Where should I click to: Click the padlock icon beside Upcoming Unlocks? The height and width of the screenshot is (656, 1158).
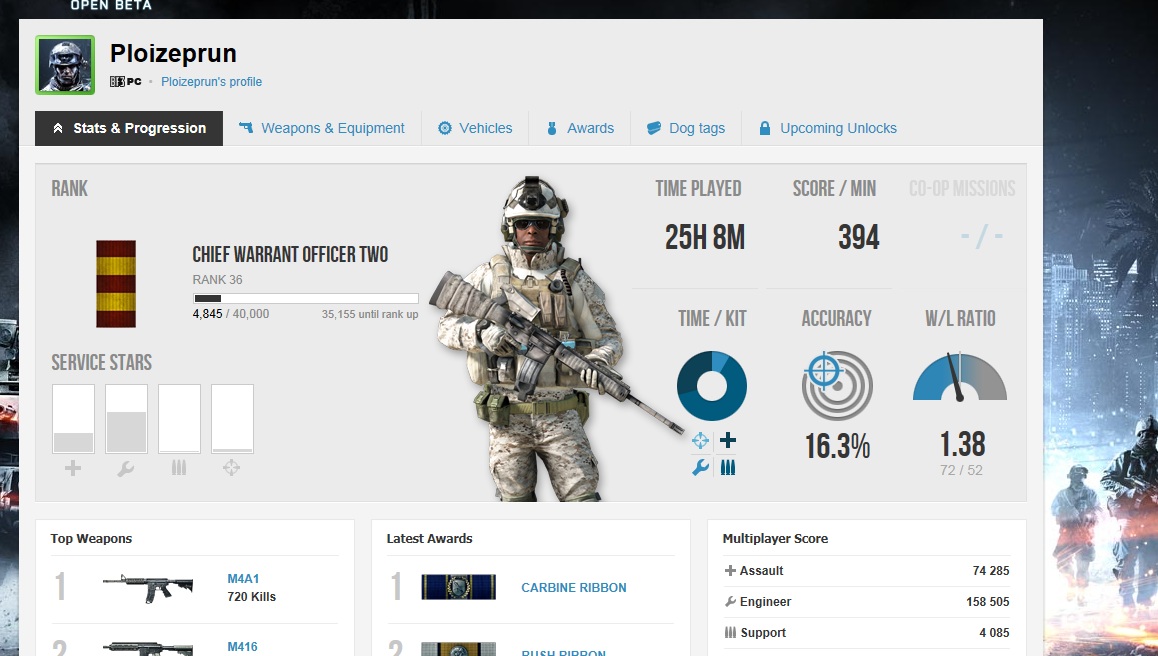764,128
